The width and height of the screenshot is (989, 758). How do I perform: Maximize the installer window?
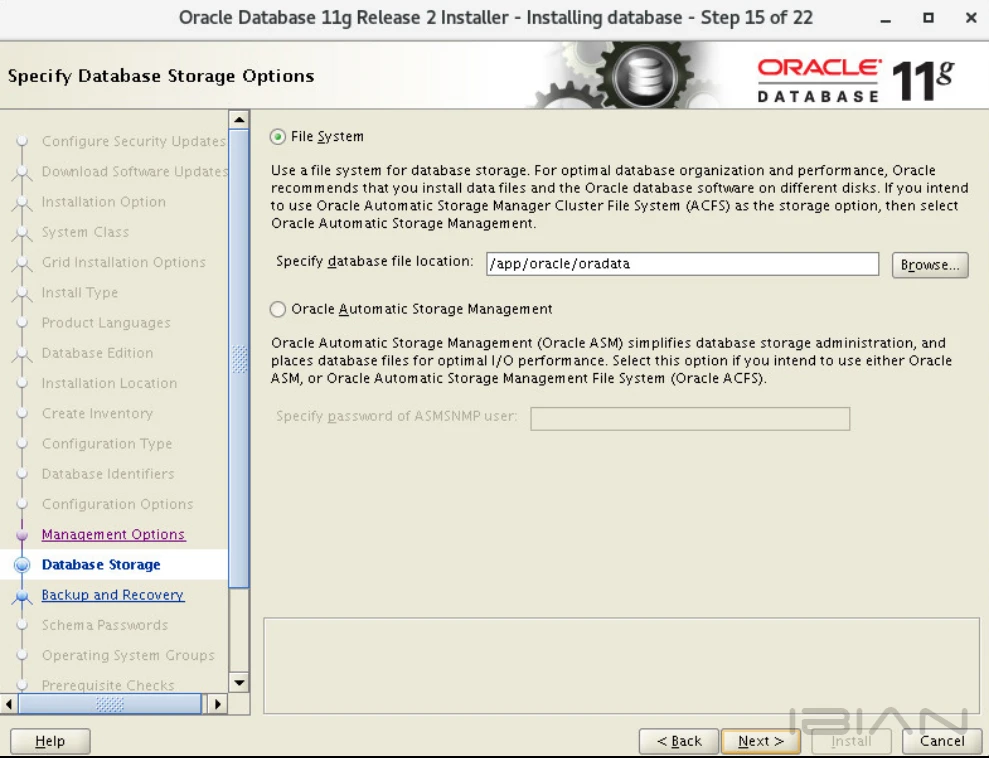[x=928, y=18]
